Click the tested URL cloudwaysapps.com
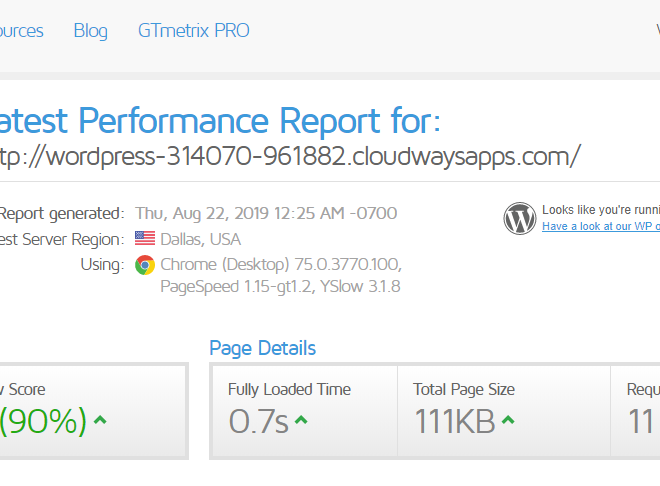The width and height of the screenshot is (660, 486). click(290, 157)
